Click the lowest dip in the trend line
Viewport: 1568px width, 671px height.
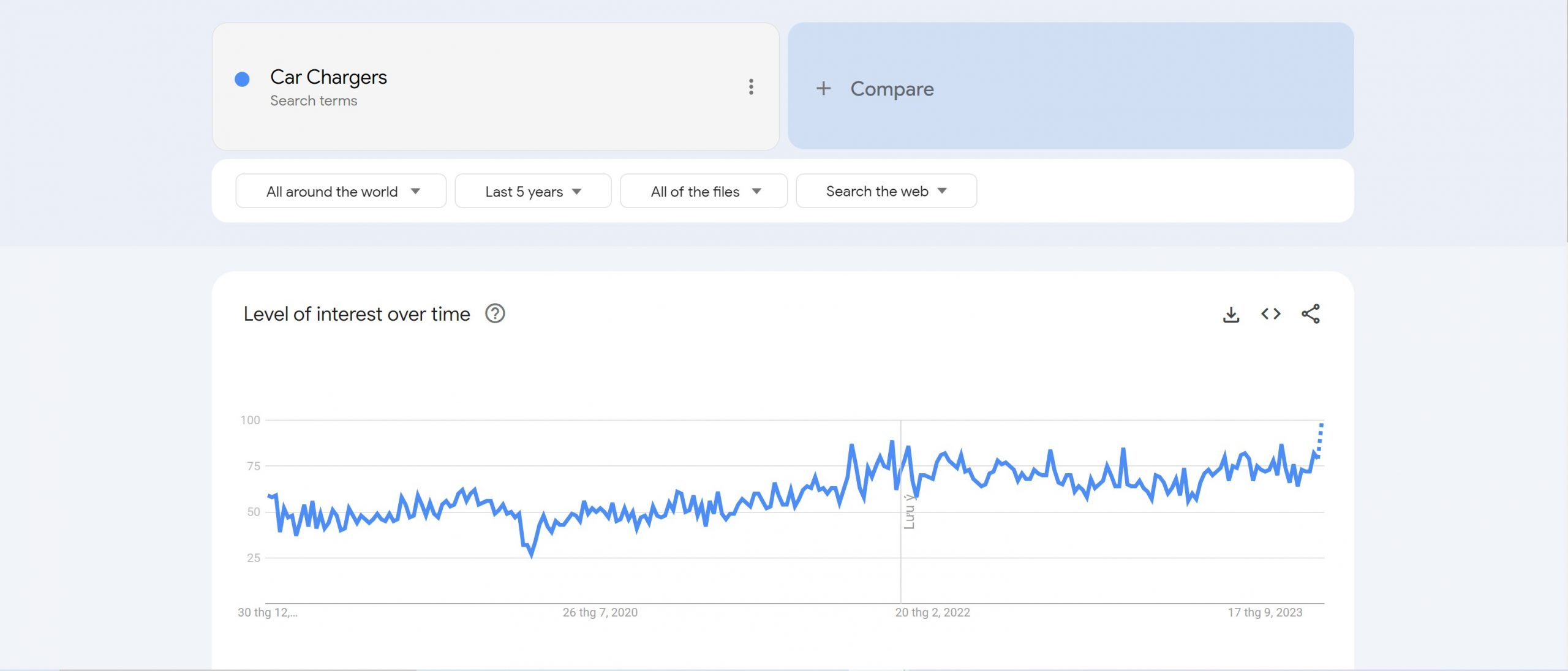[531, 554]
